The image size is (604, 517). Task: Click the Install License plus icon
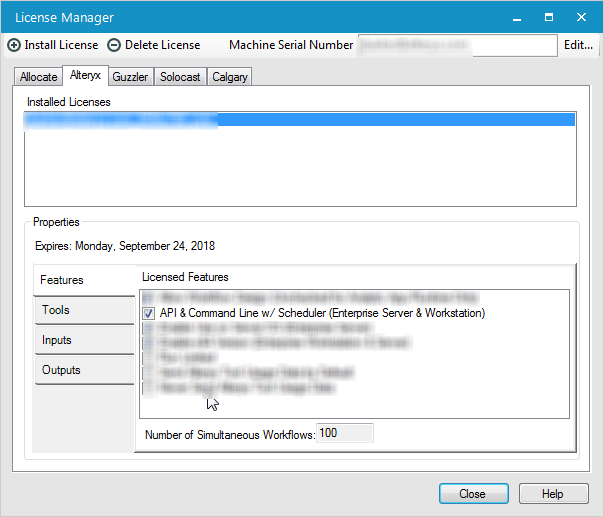coord(14,45)
